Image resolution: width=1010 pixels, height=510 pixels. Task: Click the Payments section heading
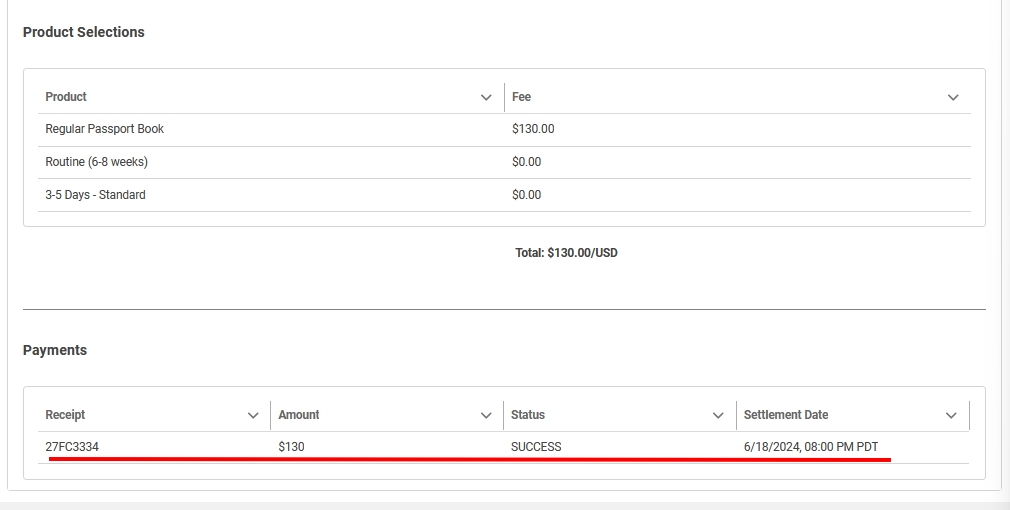click(55, 350)
